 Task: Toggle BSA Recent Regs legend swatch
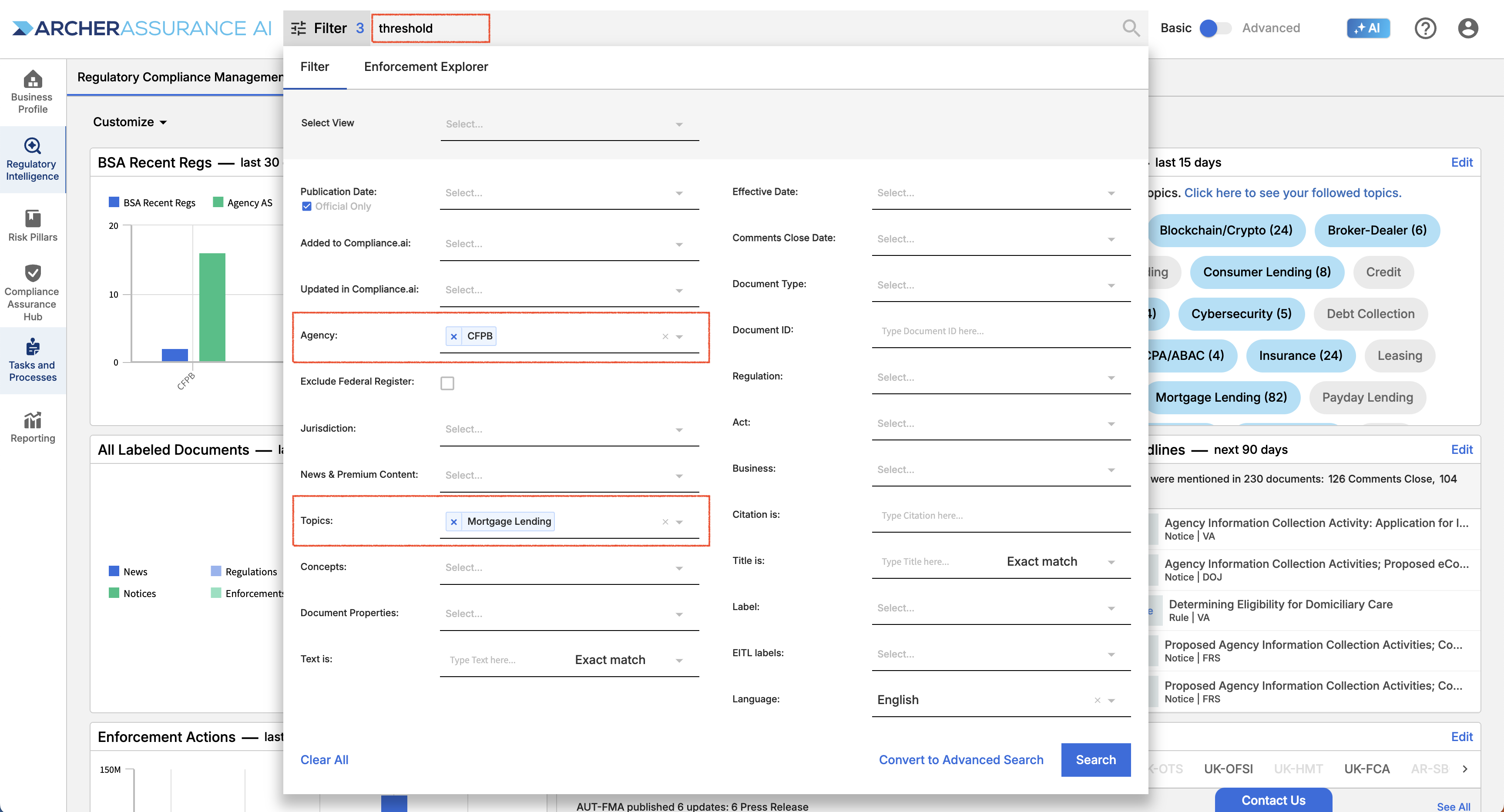coord(114,202)
